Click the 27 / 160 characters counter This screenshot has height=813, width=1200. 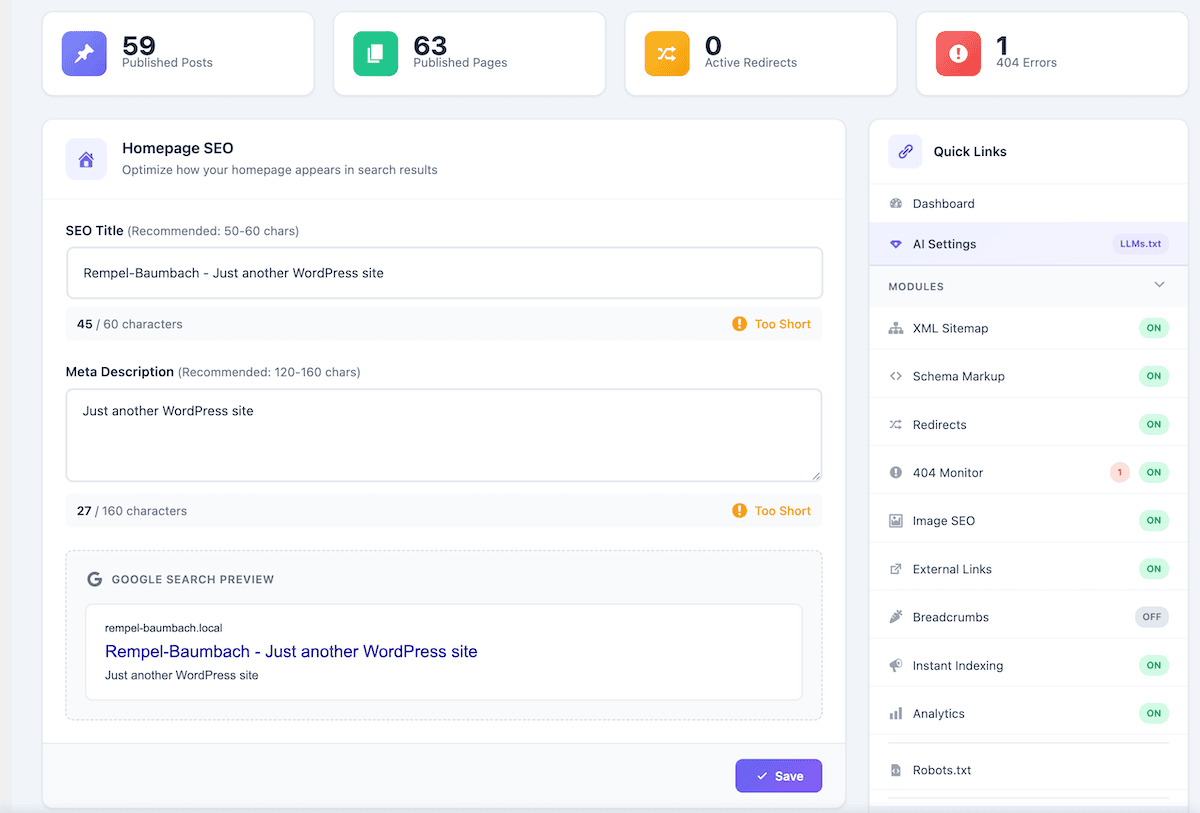(x=132, y=511)
